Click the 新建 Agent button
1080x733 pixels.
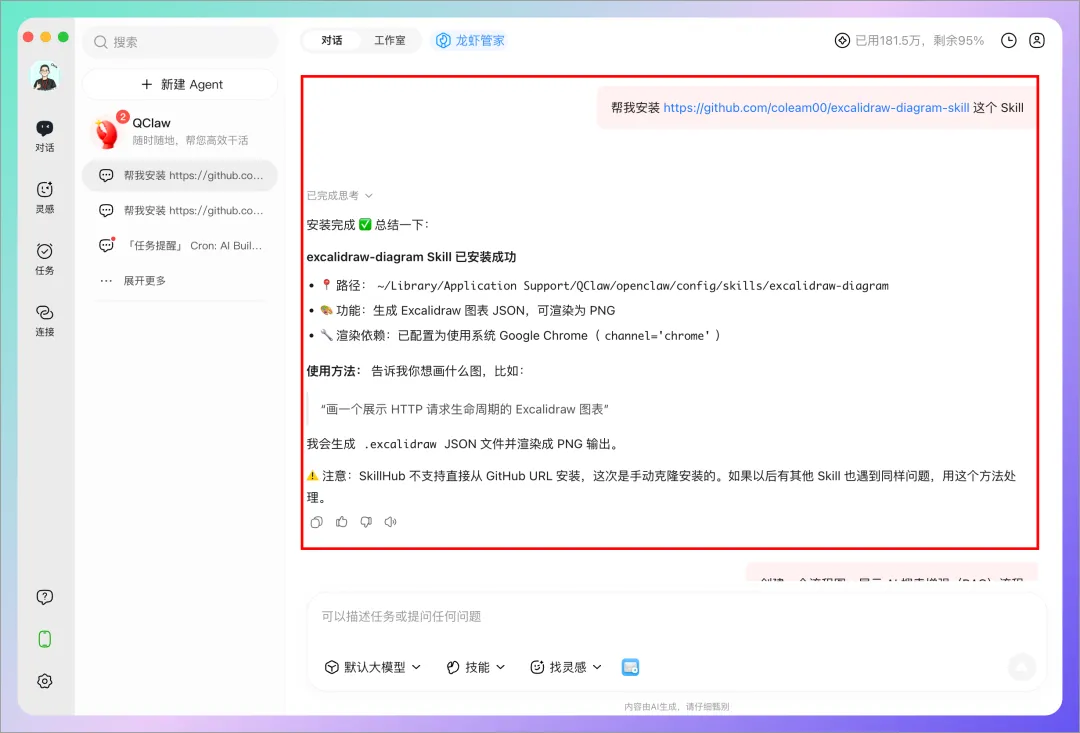[180, 84]
